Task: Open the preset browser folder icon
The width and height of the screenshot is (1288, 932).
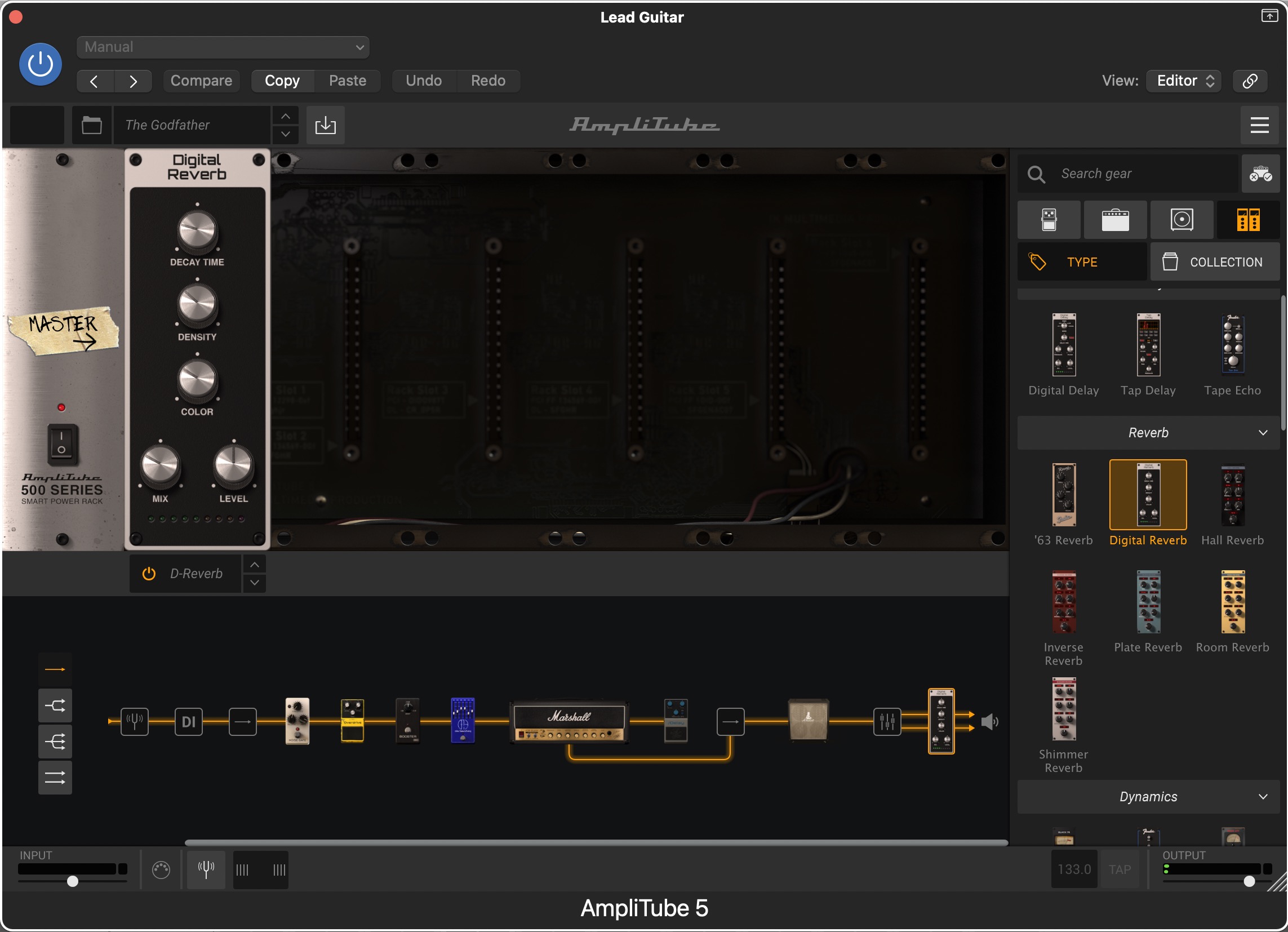Action: pyautogui.click(x=91, y=125)
